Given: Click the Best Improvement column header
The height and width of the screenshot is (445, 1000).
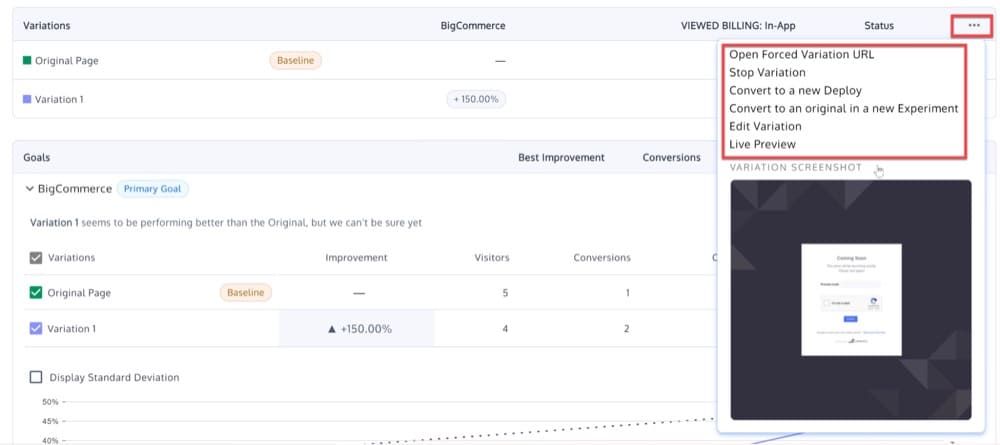Looking at the screenshot, I should pos(561,158).
